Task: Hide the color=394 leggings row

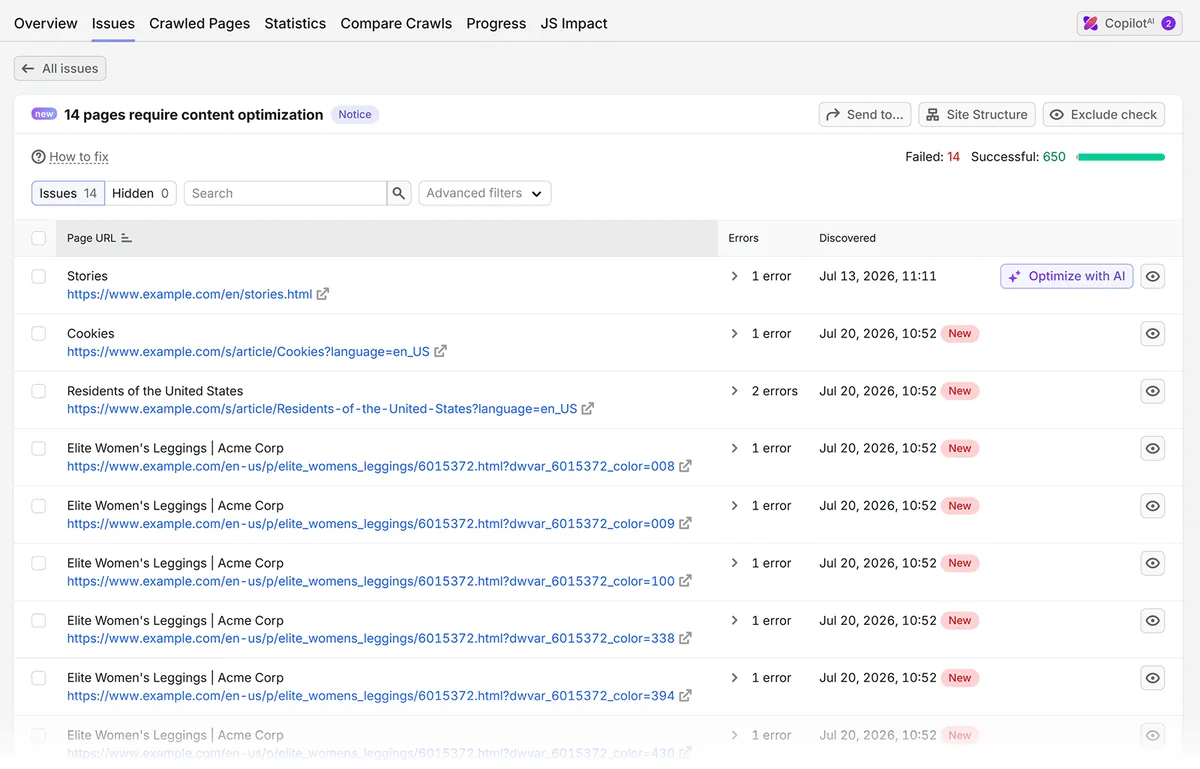Action: tap(1153, 678)
